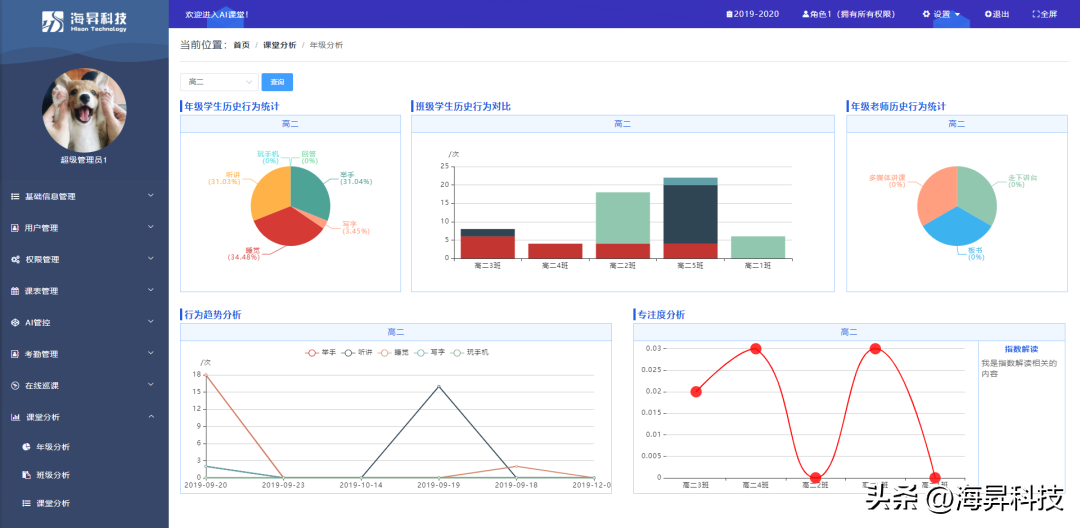The height and width of the screenshot is (528, 1080).
Task: Click the 课堂分析 submenu list icon
Action: coord(26,503)
